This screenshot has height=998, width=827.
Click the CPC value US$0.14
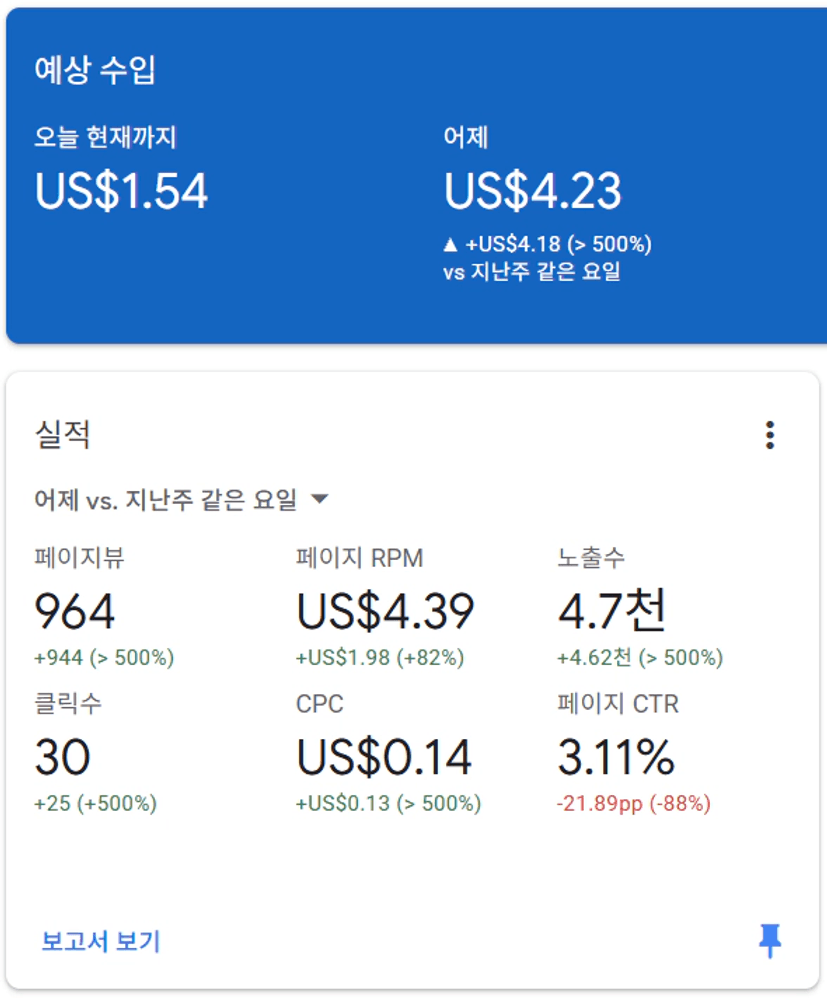pos(384,757)
